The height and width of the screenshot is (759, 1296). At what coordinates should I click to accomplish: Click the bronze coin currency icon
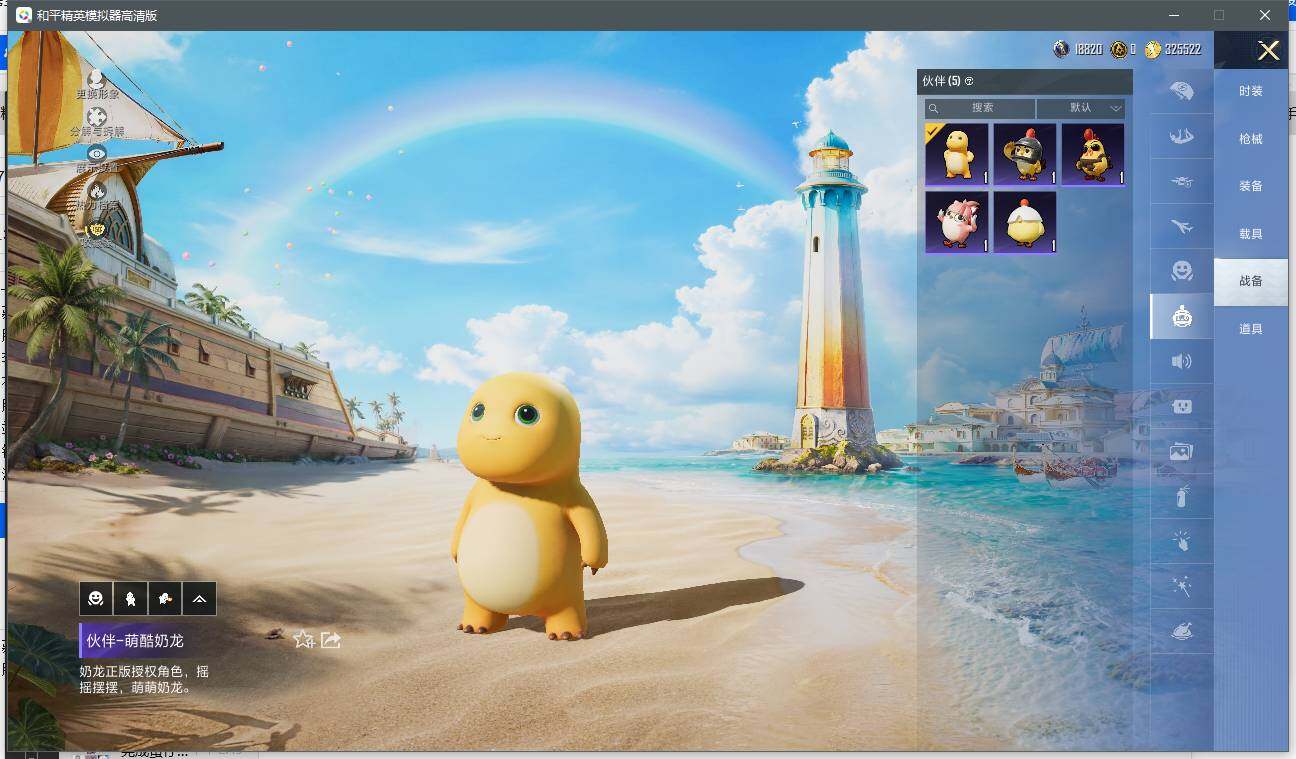pyautogui.click(x=1119, y=49)
